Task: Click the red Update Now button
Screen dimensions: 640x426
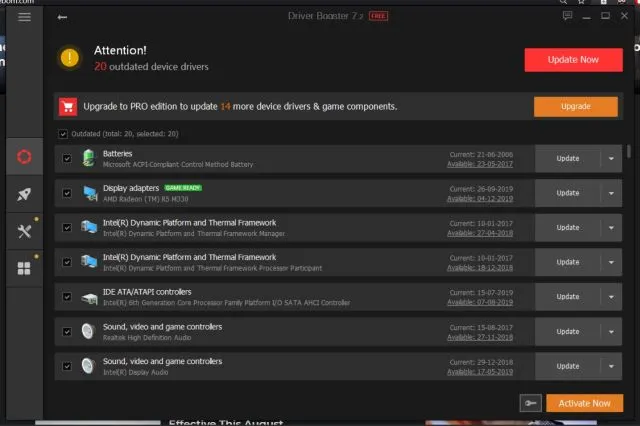Action: click(573, 60)
